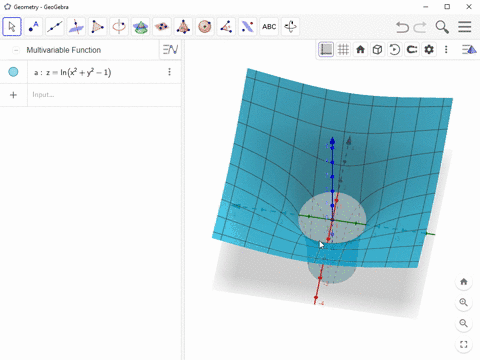Toggle the grid display
The width and height of the screenshot is (480, 360).
click(343, 50)
